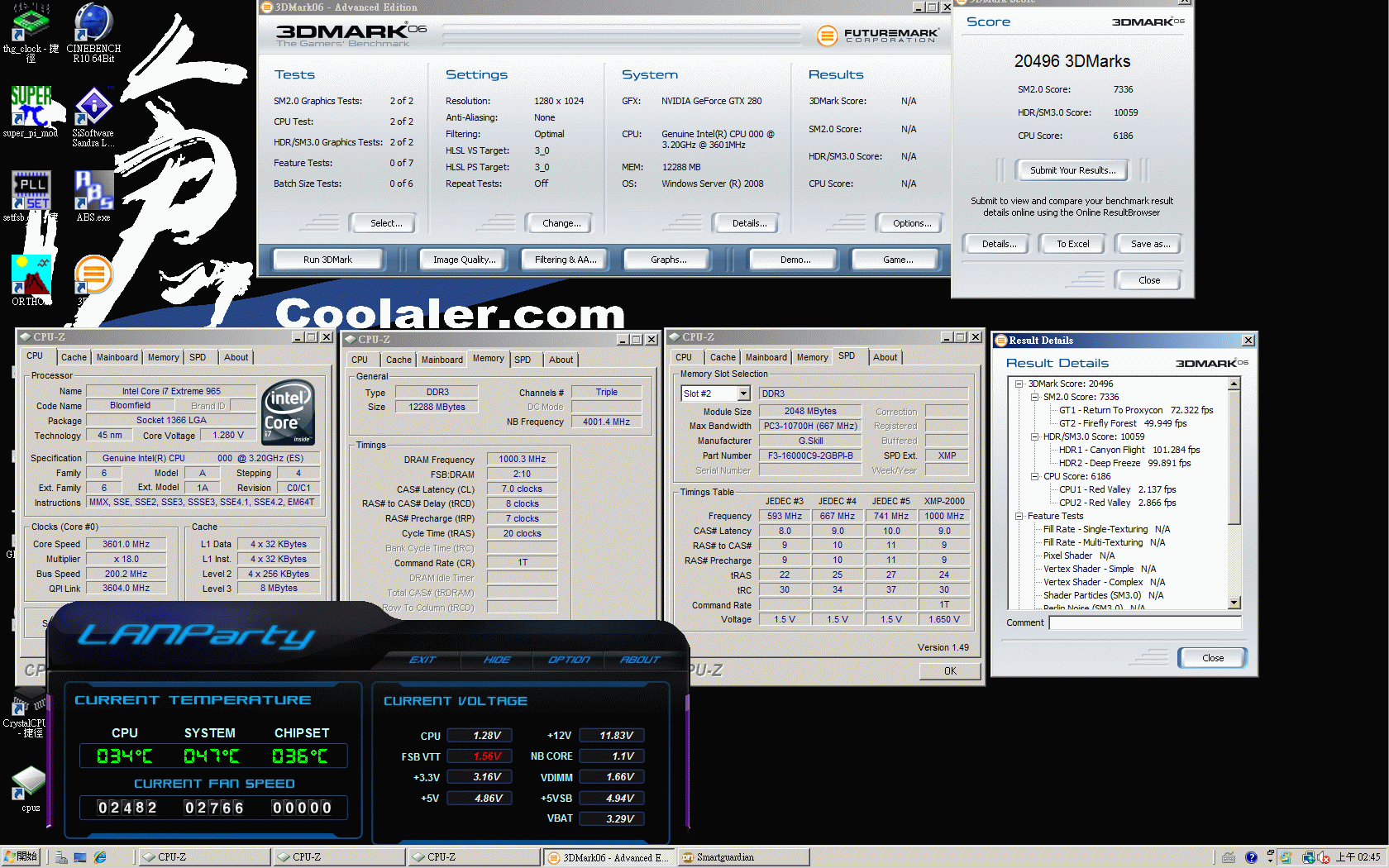Collapse SM2.0 Score: 7336 tree node
This screenshot has width=1389, height=868.
tap(1034, 397)
